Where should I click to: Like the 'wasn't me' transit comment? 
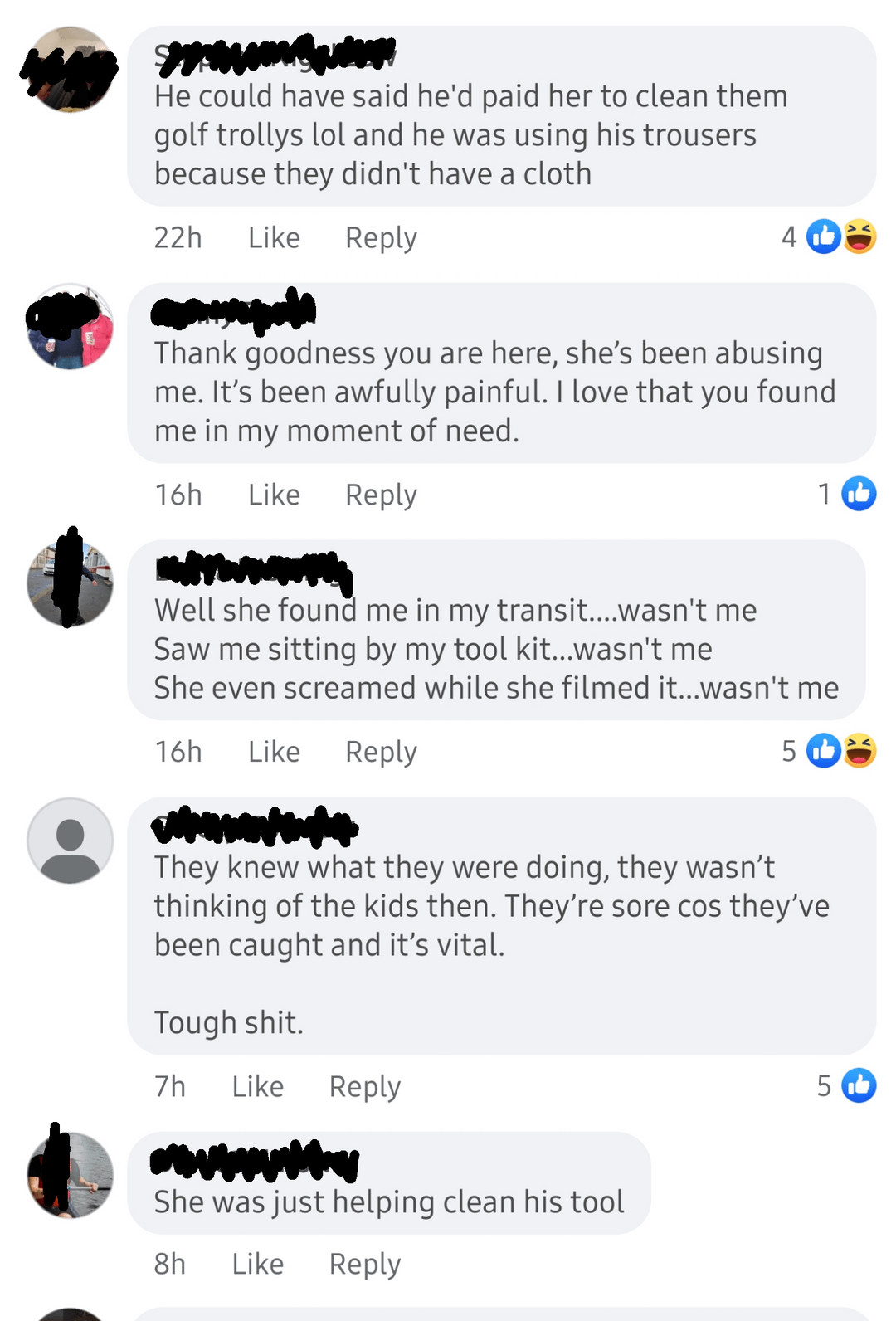click(x=274, y=753)
